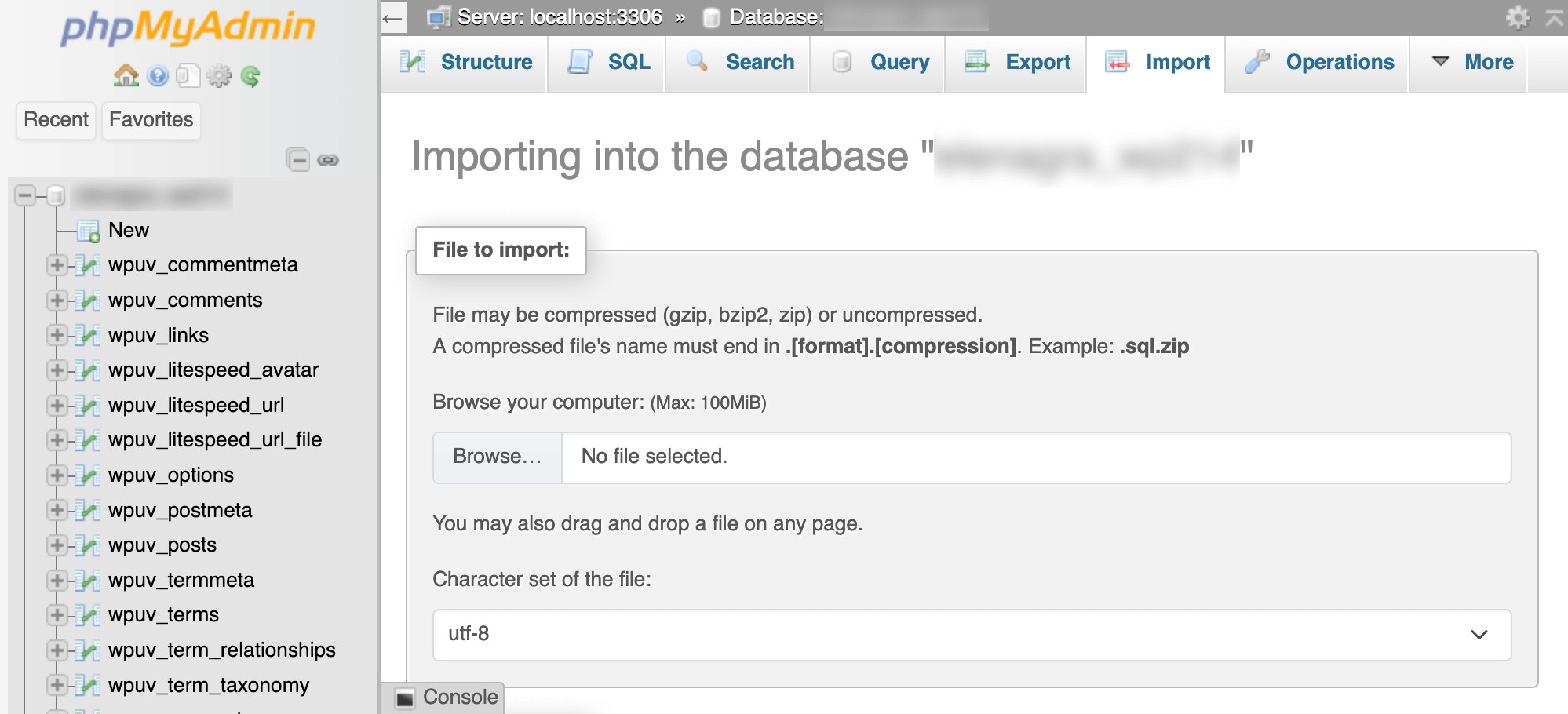1568x714 pixels.
Task: Expand the wpuv_posts table node
Action: point(56,545)
